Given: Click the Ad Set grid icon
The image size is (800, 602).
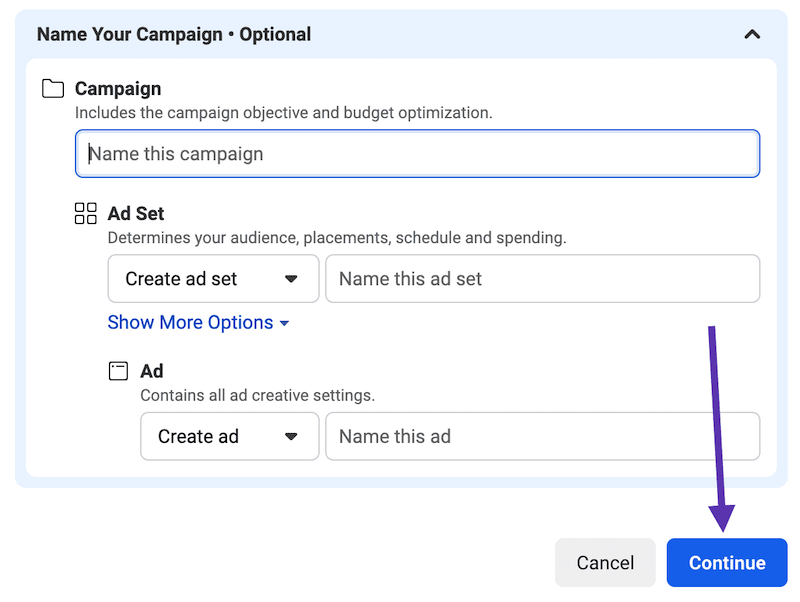Looking at the screenshot, I should click(85, 212).
